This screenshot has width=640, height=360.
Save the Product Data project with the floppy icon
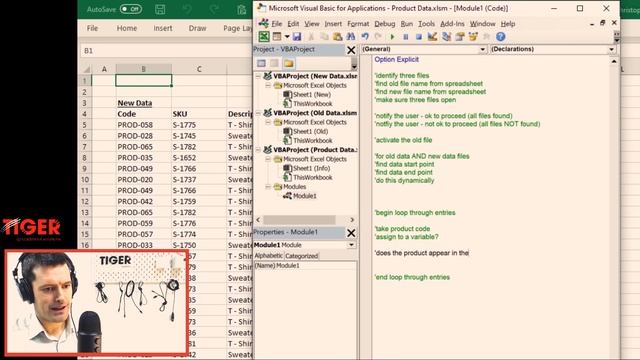click(297, 37)
